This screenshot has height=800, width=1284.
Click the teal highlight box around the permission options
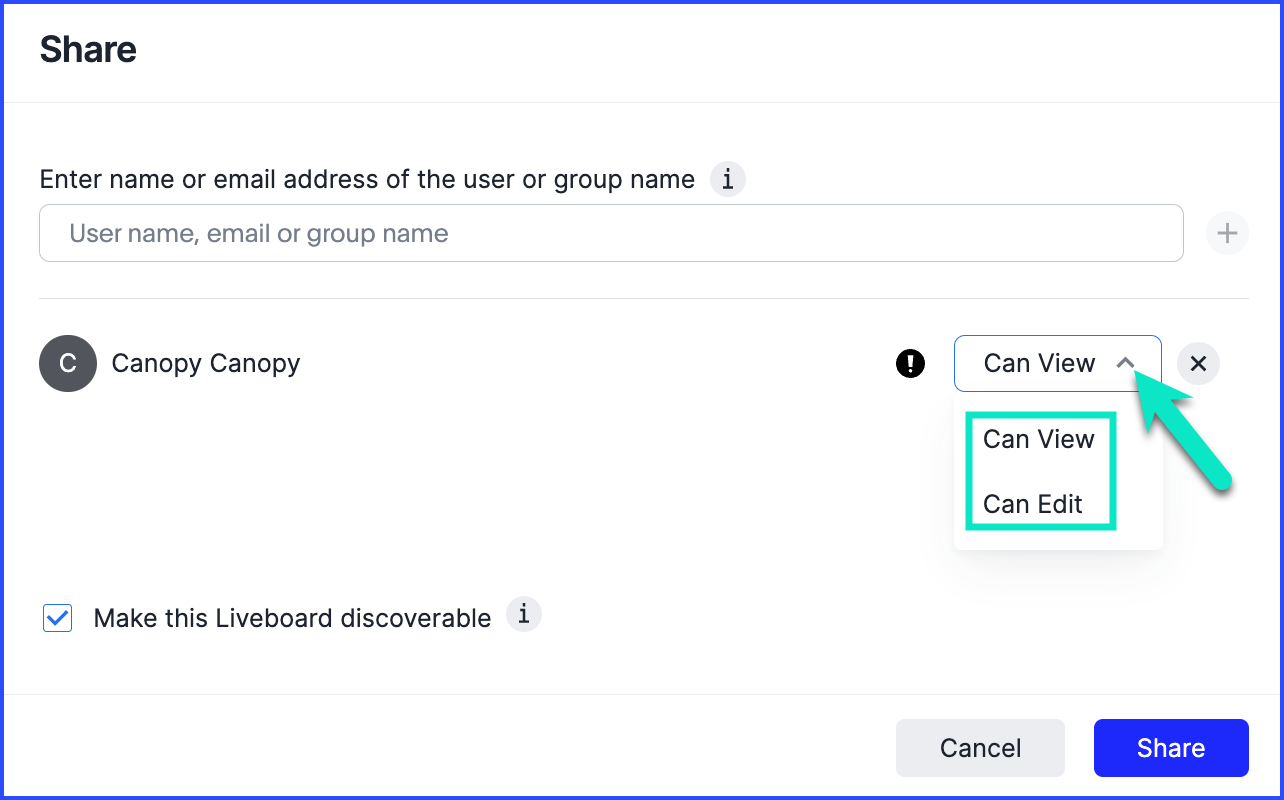tap(1112, 470)
